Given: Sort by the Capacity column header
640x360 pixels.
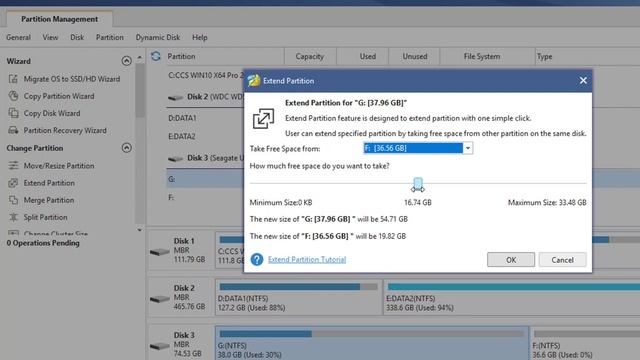Looking at the screenshot, I should point(310,56).
